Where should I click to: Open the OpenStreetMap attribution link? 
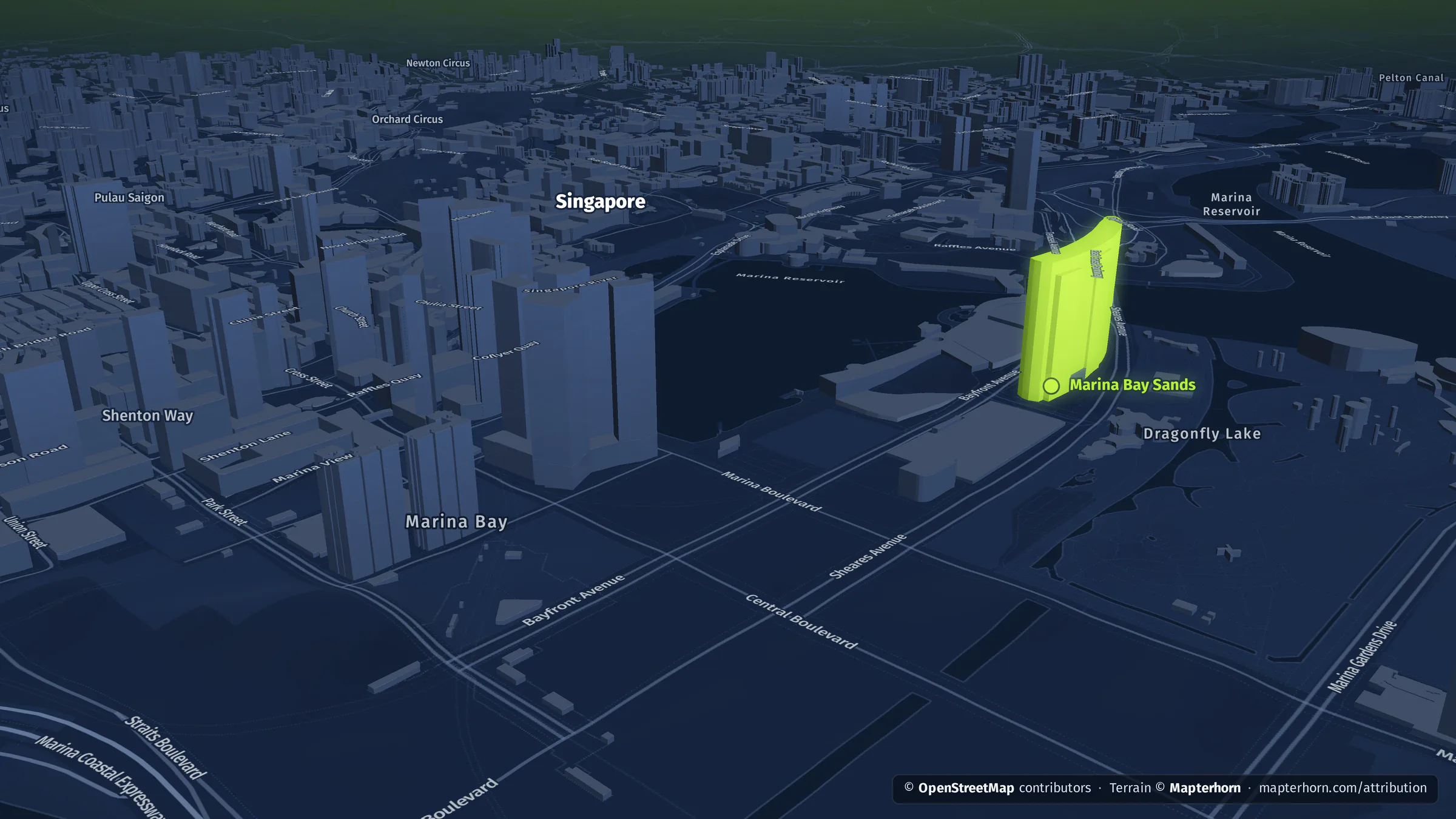[966, 788]
